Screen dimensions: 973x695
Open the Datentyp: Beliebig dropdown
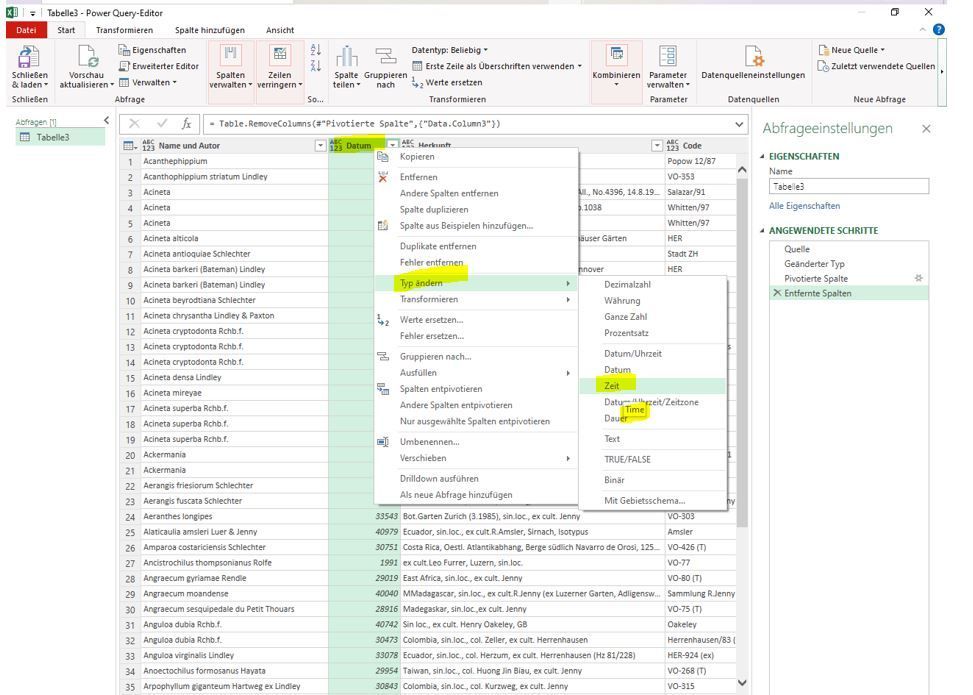tap(449, 50)
